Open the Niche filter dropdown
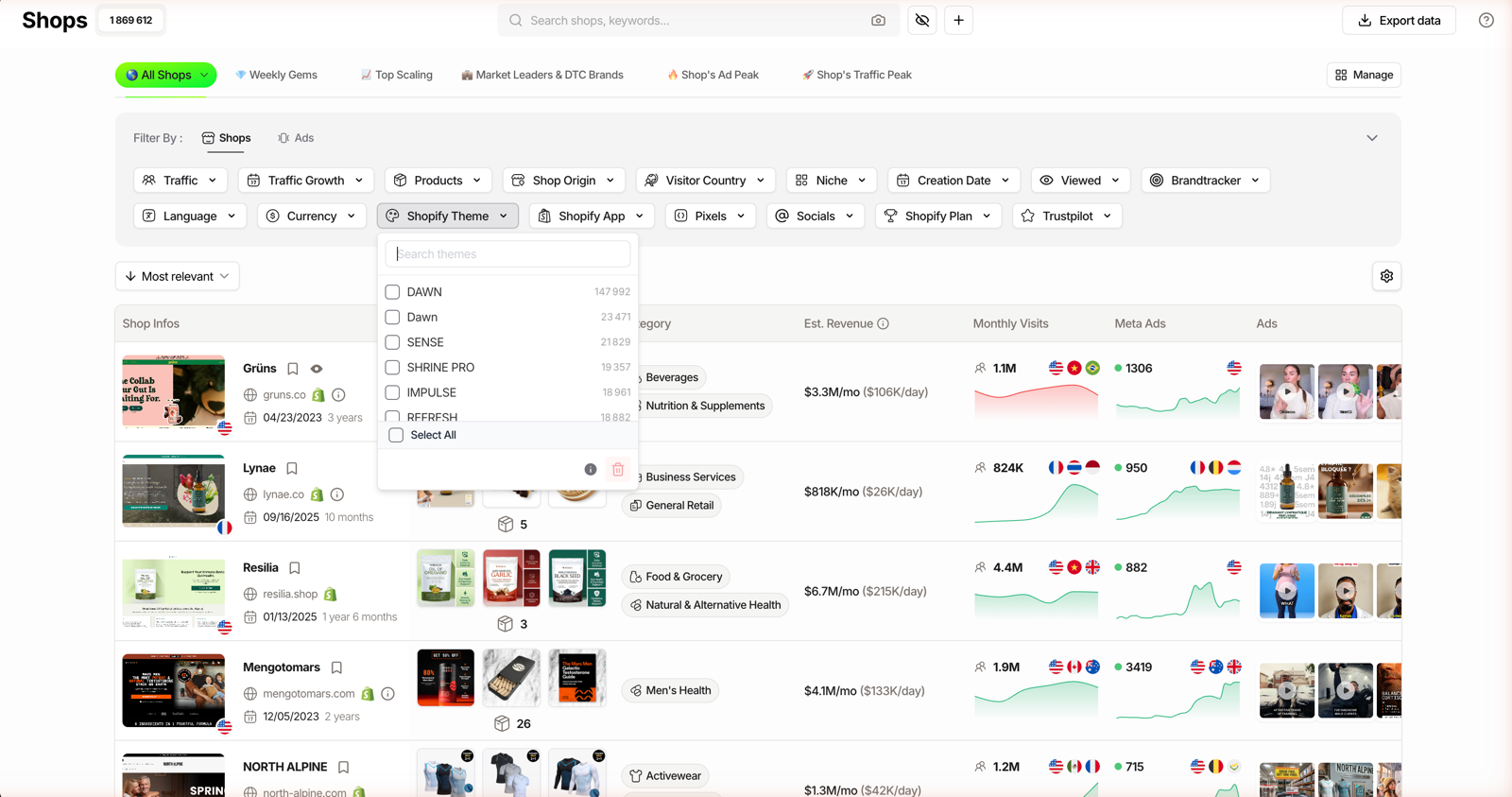The image size is (1512, 797). pyautogui.click(x=832, y=181)
